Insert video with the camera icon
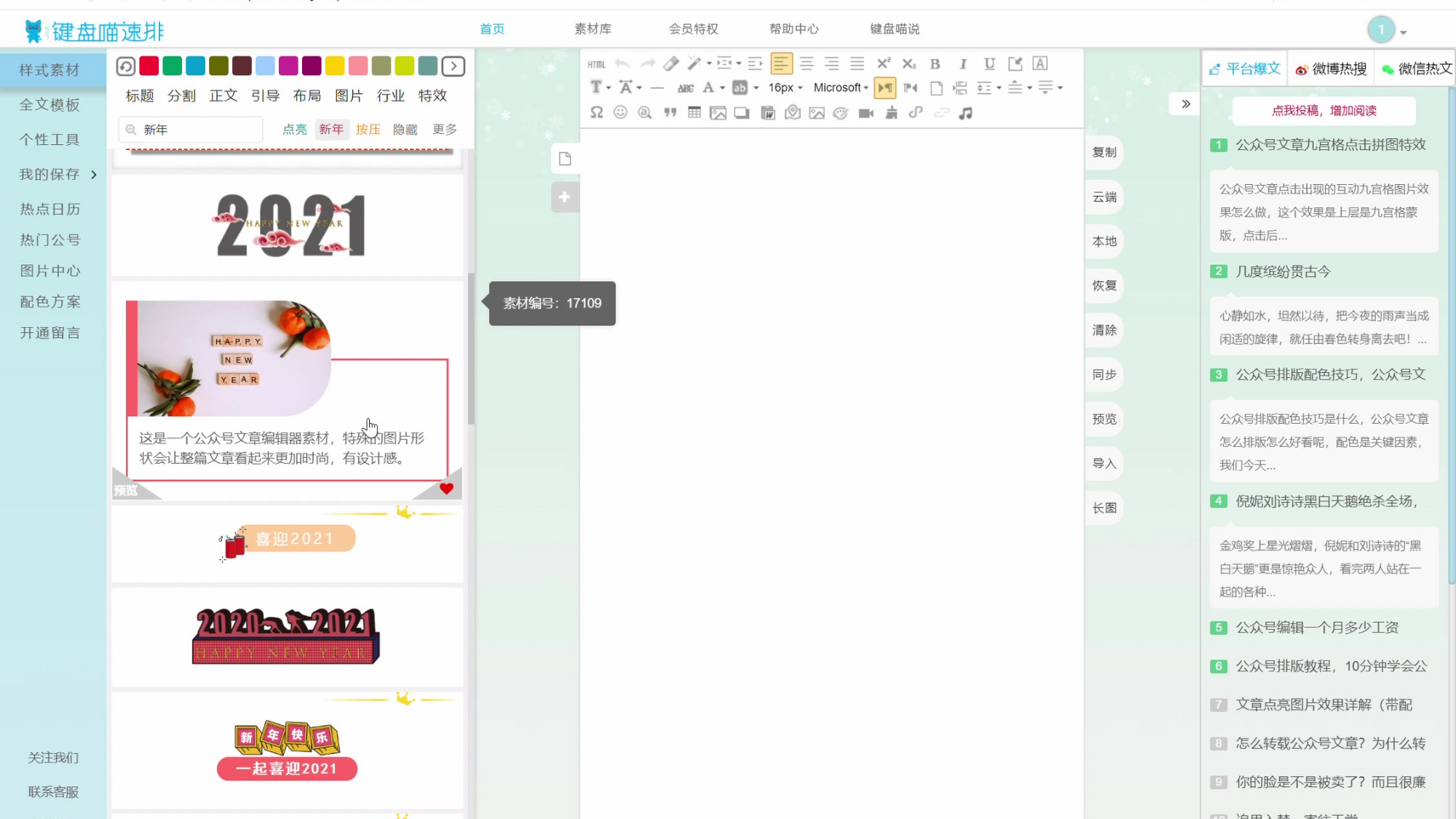This screenshot has width=1456, height=819. click(x=866, y=113)
